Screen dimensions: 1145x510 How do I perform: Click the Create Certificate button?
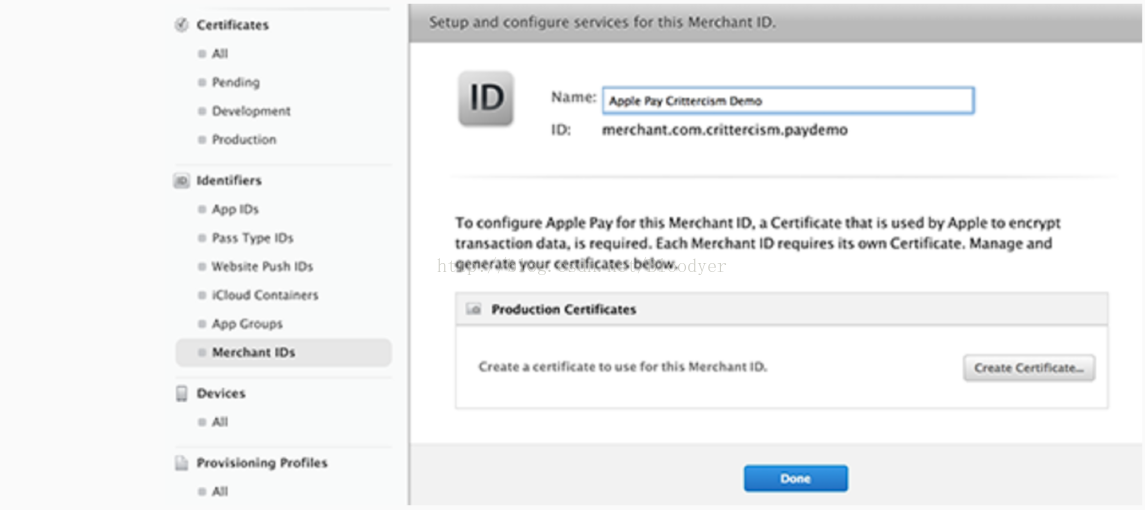(1029, 368)
